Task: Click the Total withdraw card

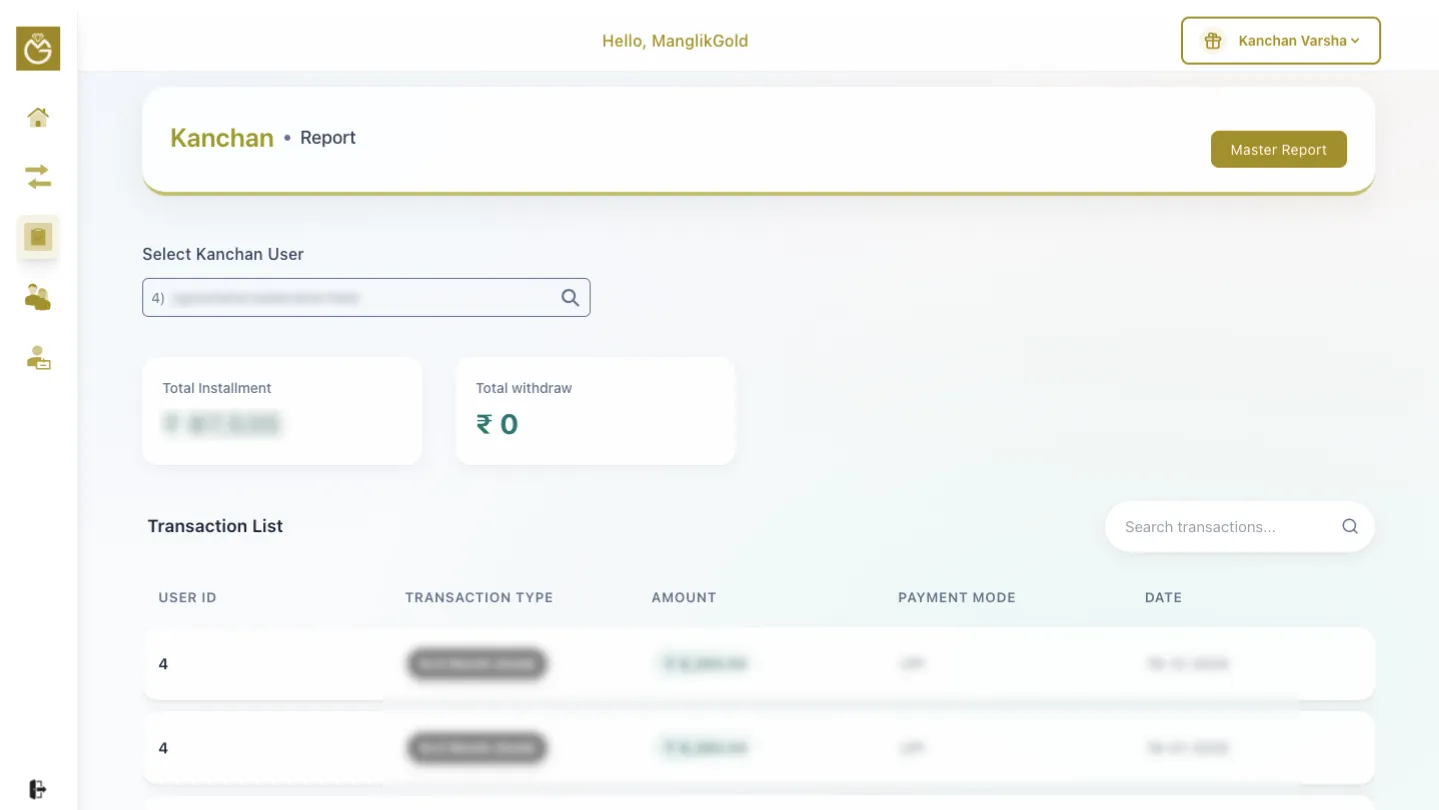Action: point(595,411)
